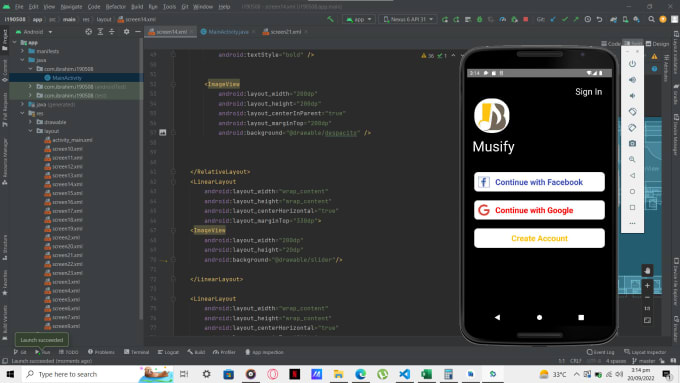This screenshot has height=383, width=680.
Task: Open Windows Start menu
Action: click(x=10, y=374)
